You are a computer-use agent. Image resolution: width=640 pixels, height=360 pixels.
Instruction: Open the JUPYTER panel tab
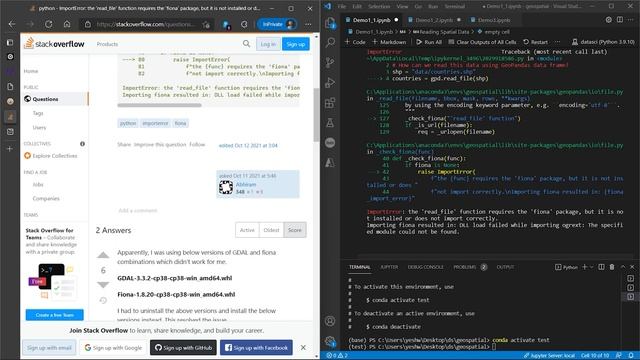(x=389, y=267)
